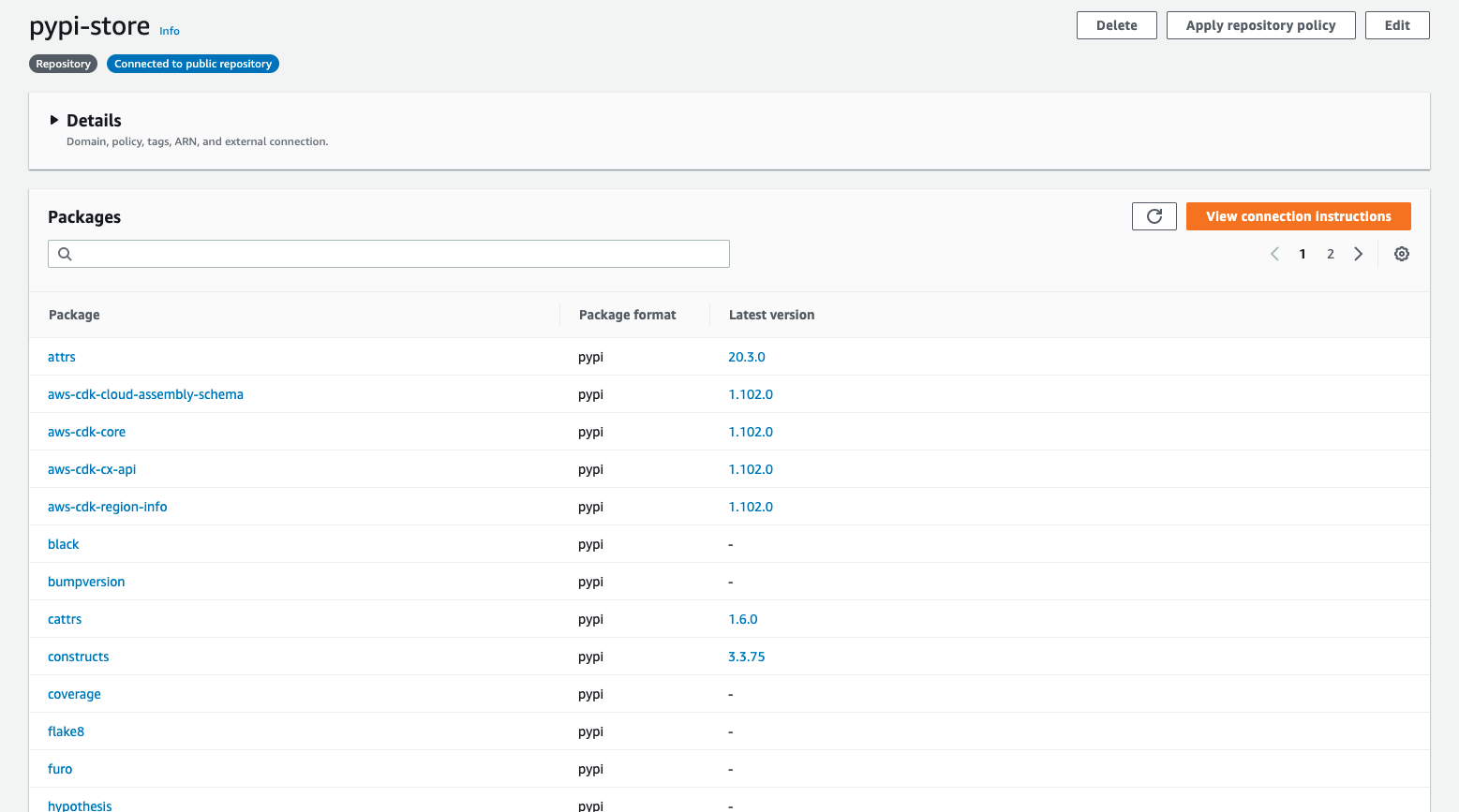
Task: Click Connected to public repository badge
Action: pyautogui.click(x=193, y=64)
